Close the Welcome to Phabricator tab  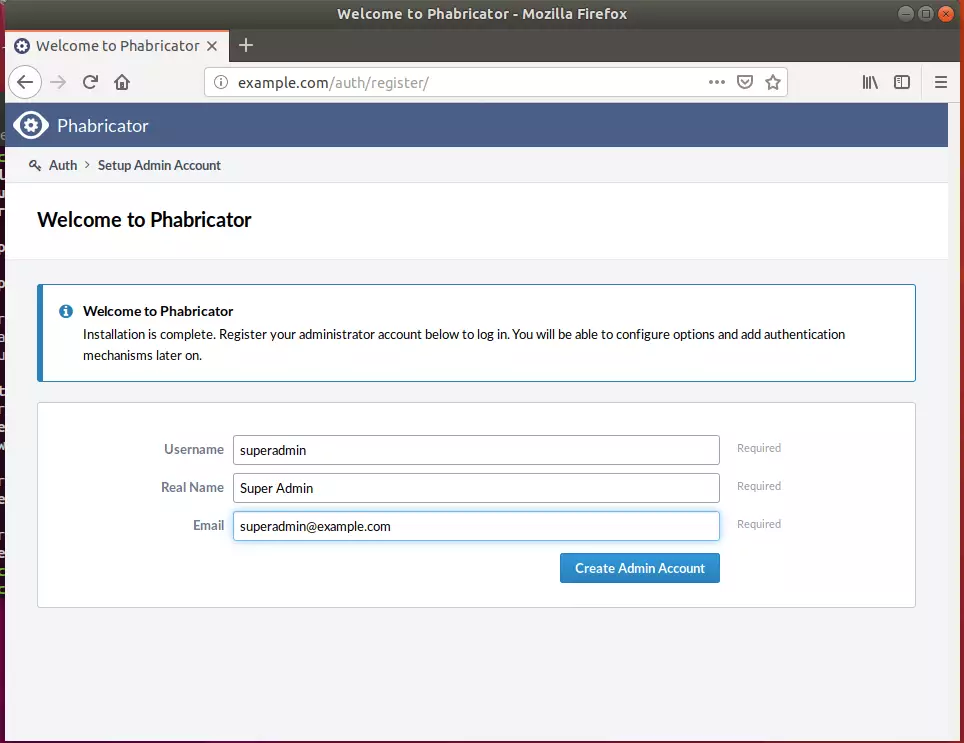[x=211, y=46]
